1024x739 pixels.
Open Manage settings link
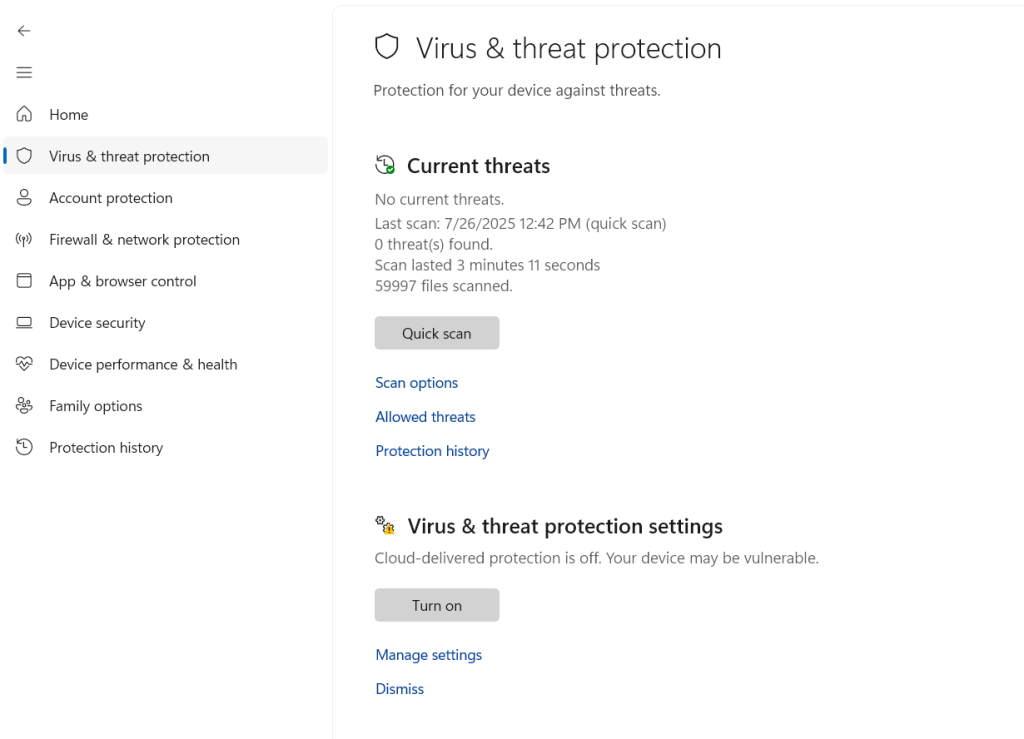[x=428, y=655]
